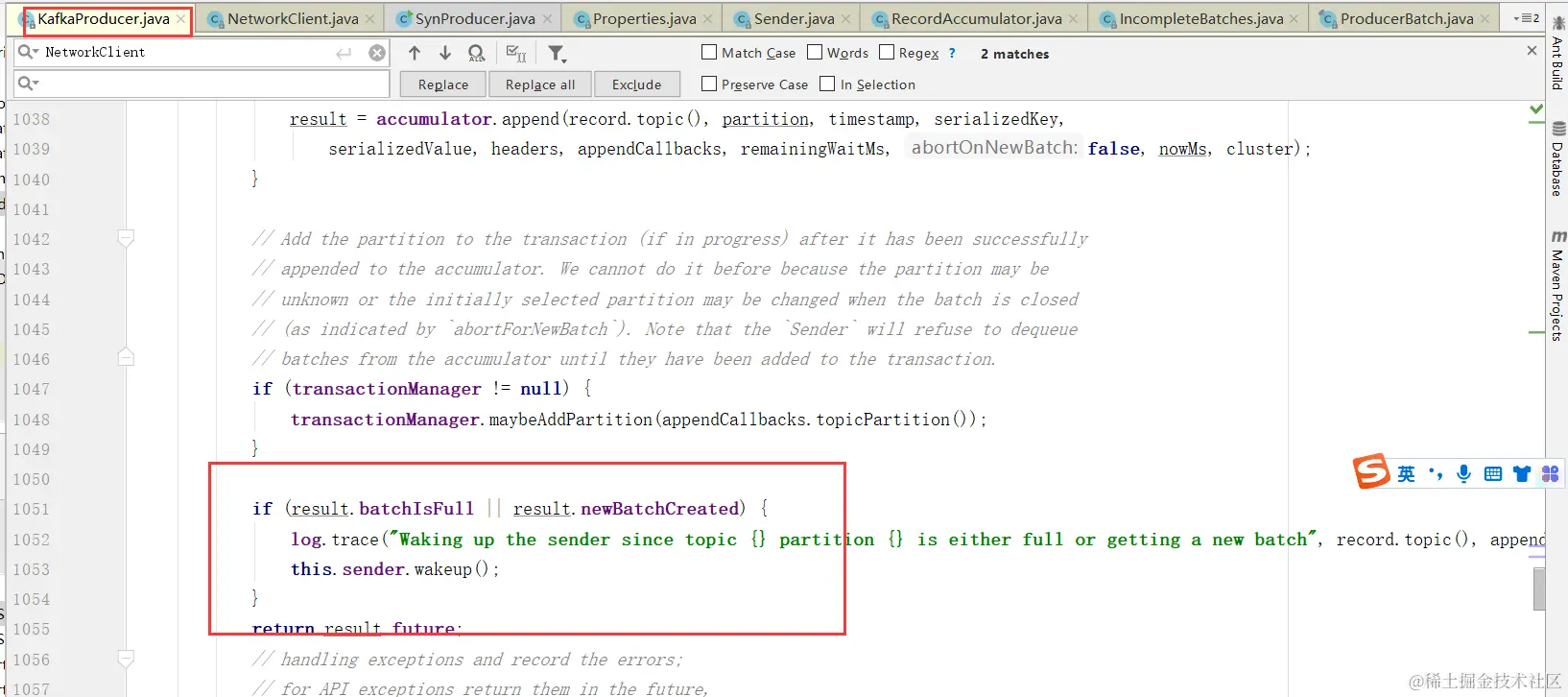Viewport: 1568px width, 697px height.
Task: Switch to KafkaProducer.java tab
Action: click(104, 19)
